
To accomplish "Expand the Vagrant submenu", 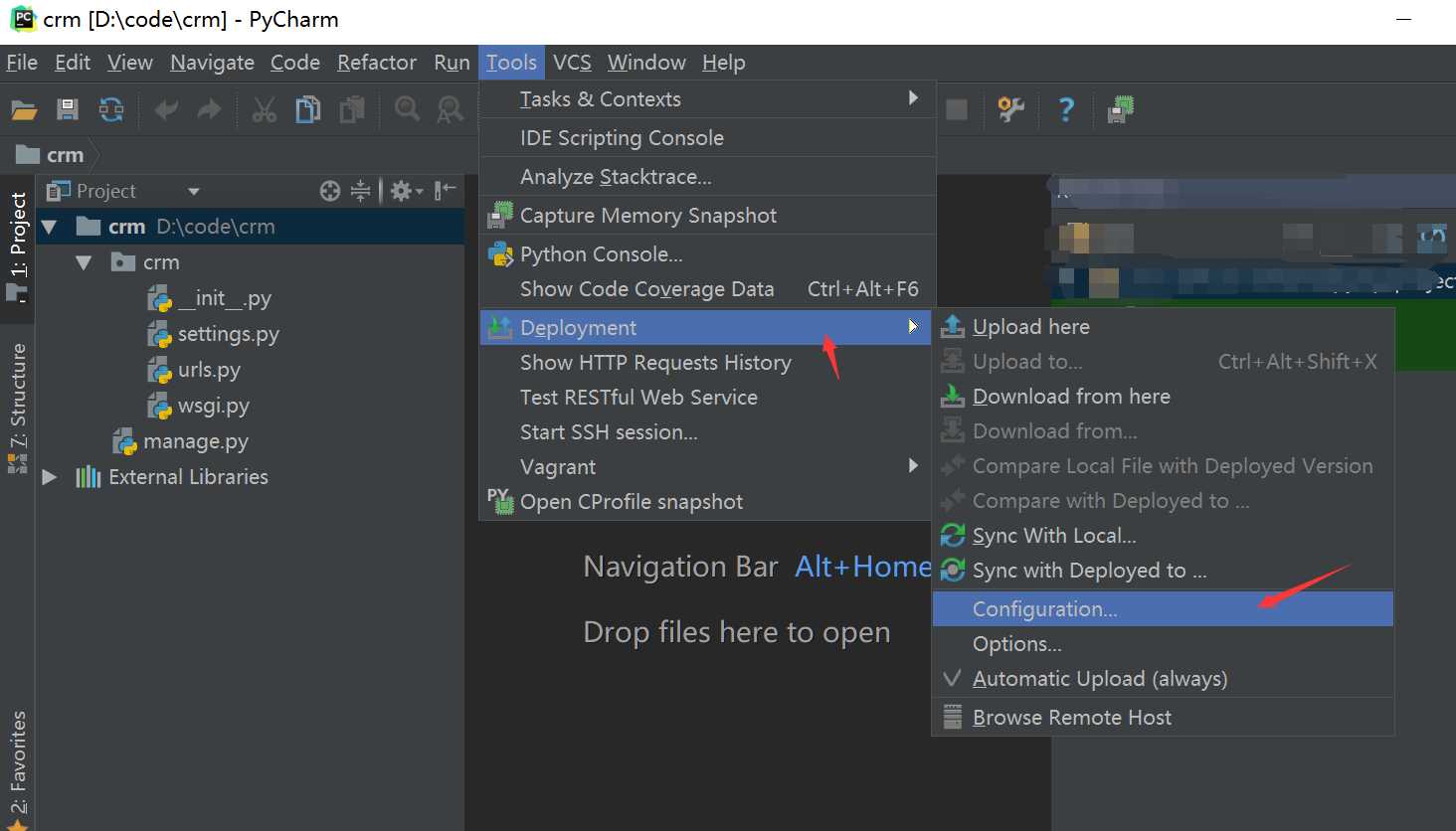I will 707,467.
